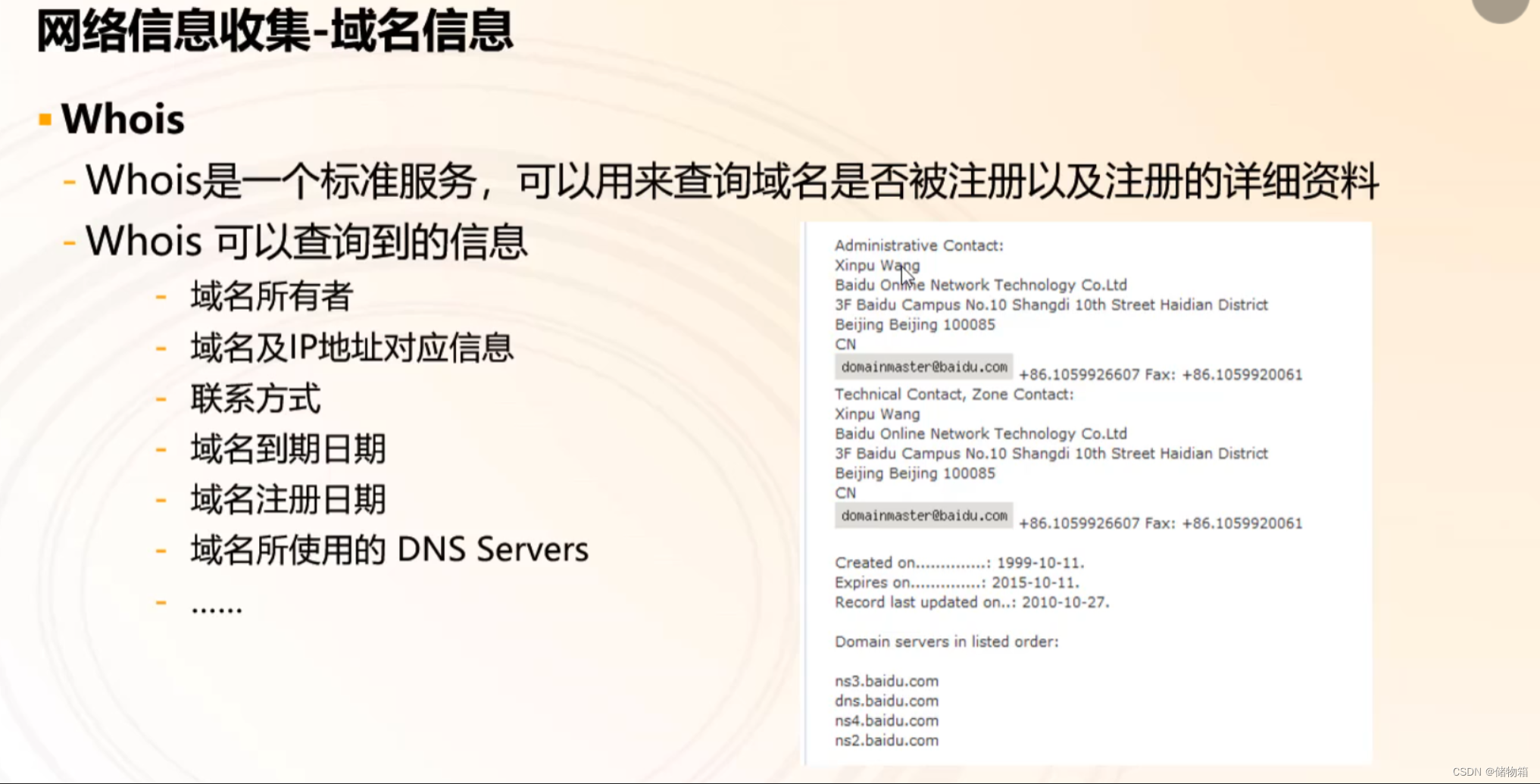Click the line 'Whois是一个标准服务' description

(732, 181)
